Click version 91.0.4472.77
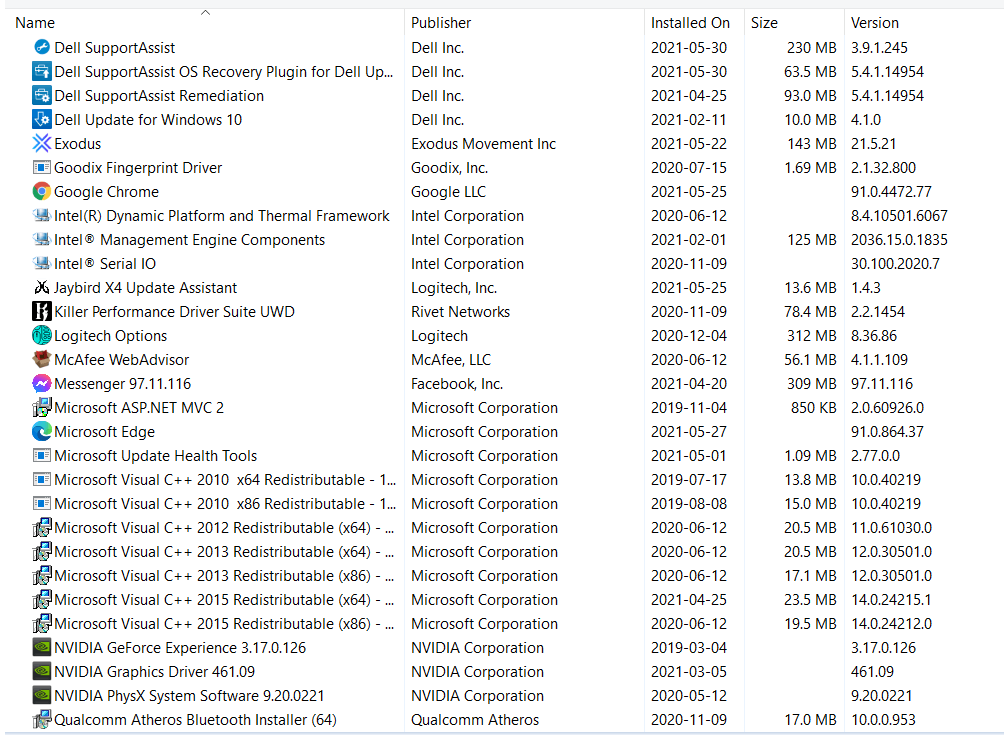The height and width of the screenshot is (735, 1004). coord(891,192)
